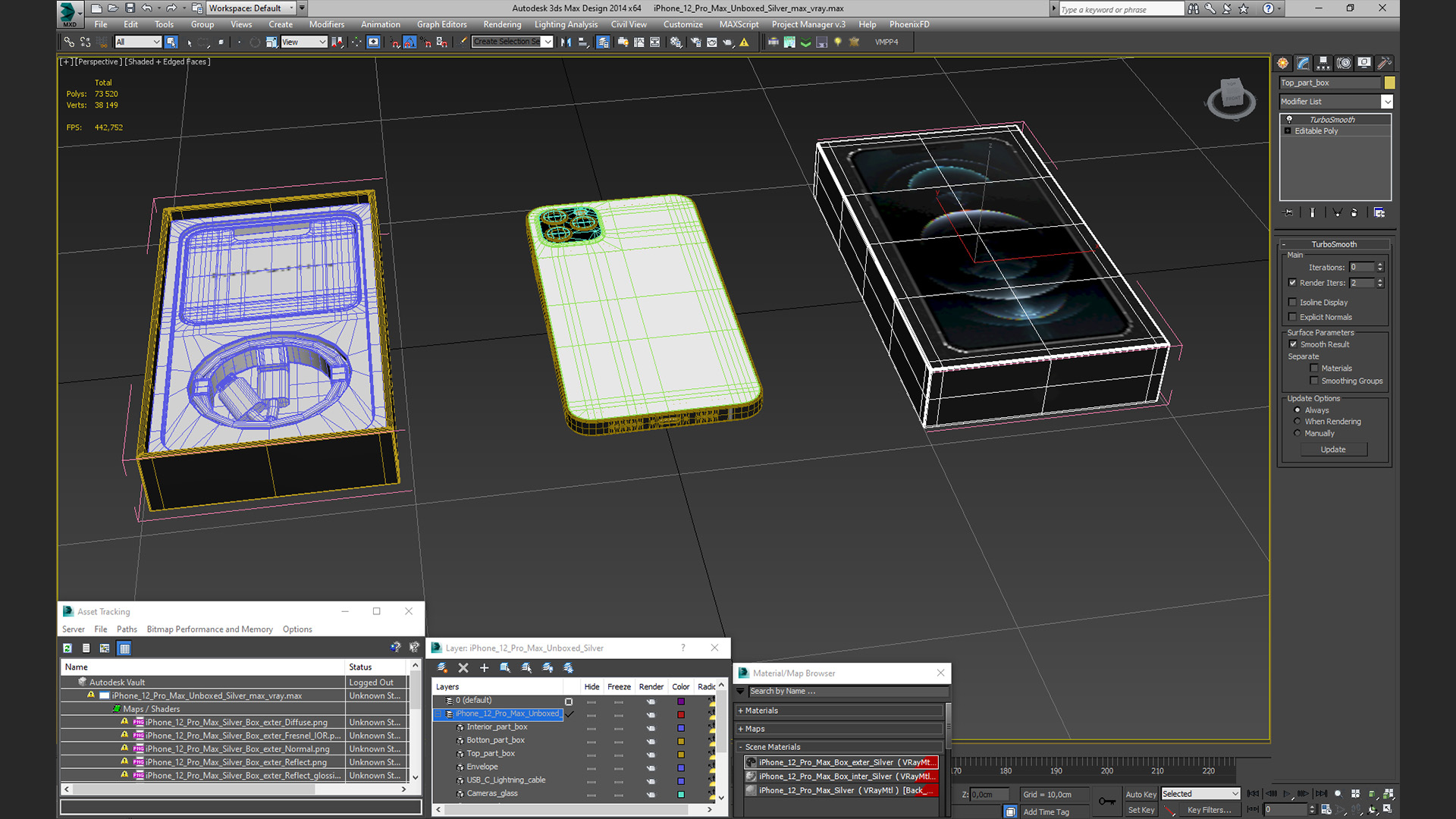Open the Utilities command panel tab
Image resolution: width=1456 pixels, height=819 pixels.
point(1384,63)
